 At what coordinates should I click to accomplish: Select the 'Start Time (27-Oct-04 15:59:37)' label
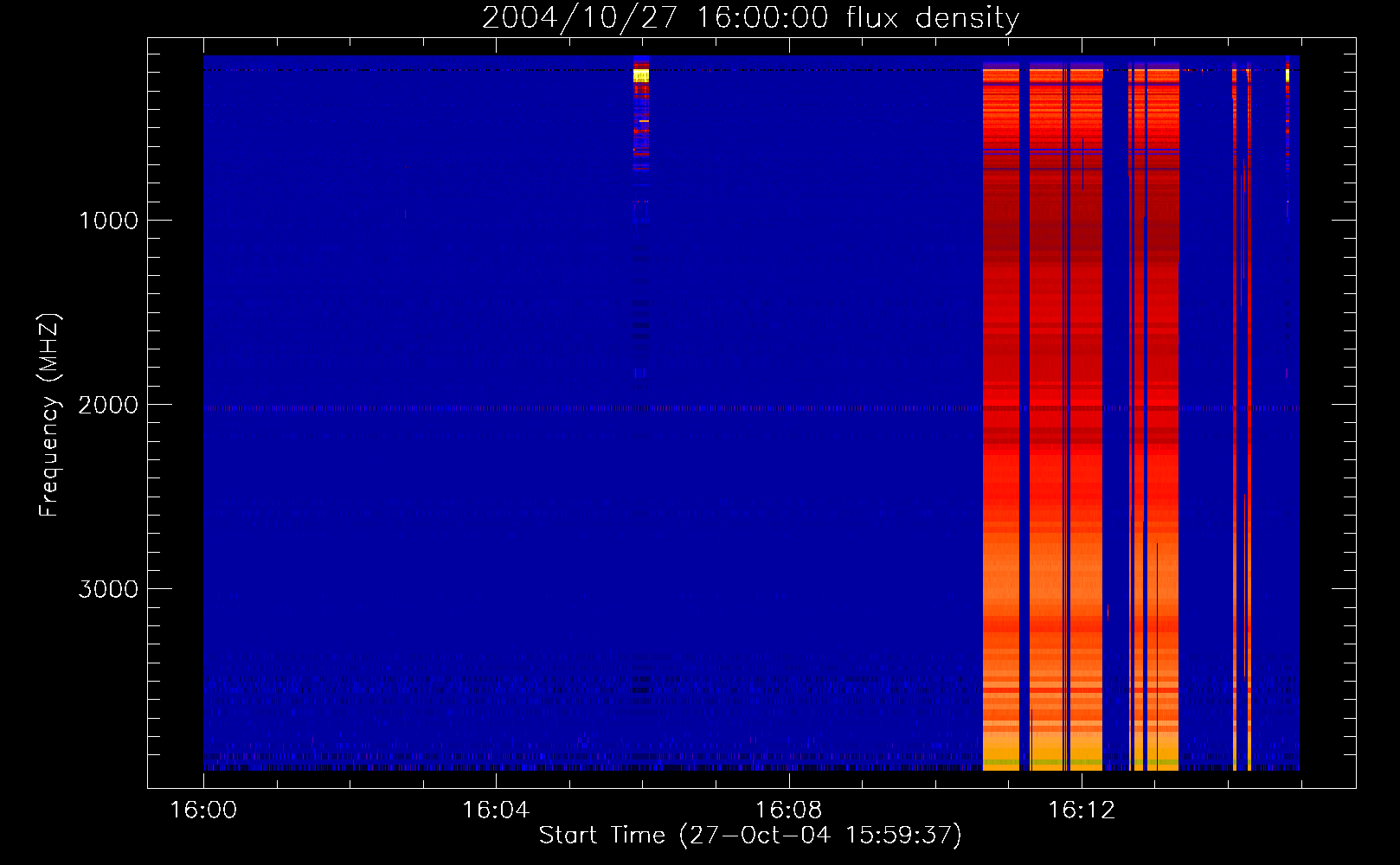click(750, 836)
